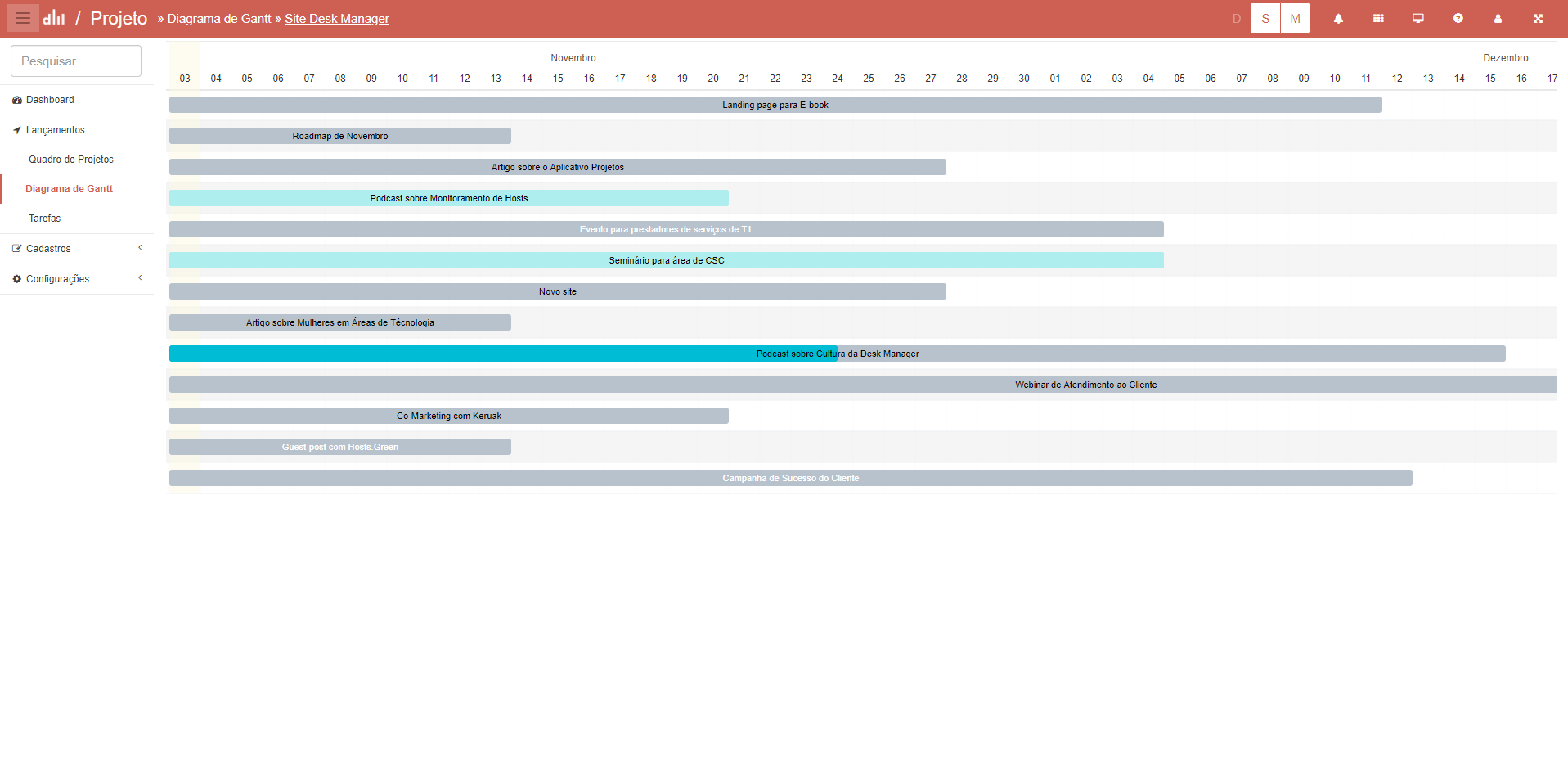Screen dimensions: 1568x775
Task: Switch Gantt scale to S (week) view
Action: coord(1265,18)
